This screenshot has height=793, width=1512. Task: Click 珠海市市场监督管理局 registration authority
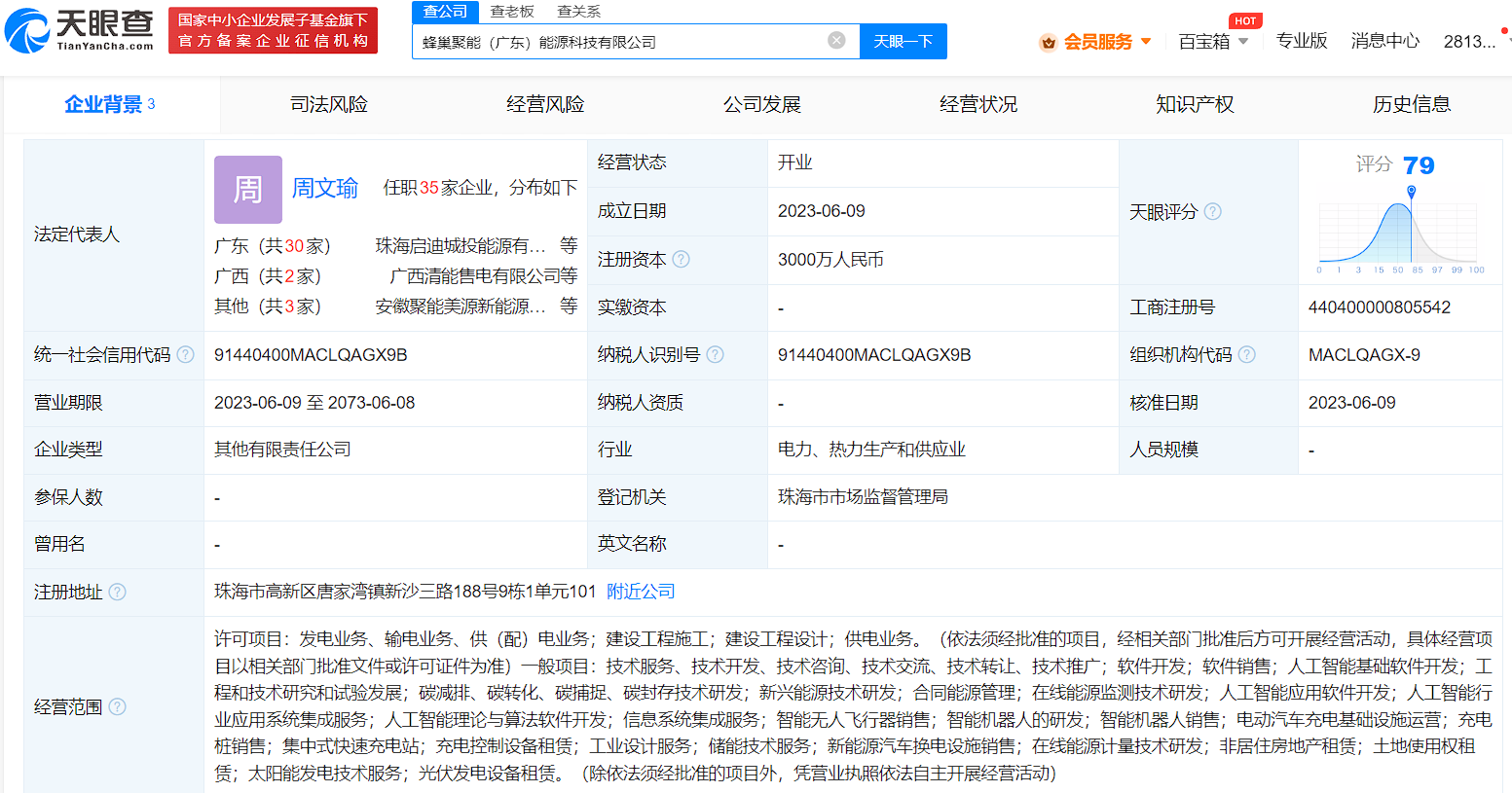(863, 497)
